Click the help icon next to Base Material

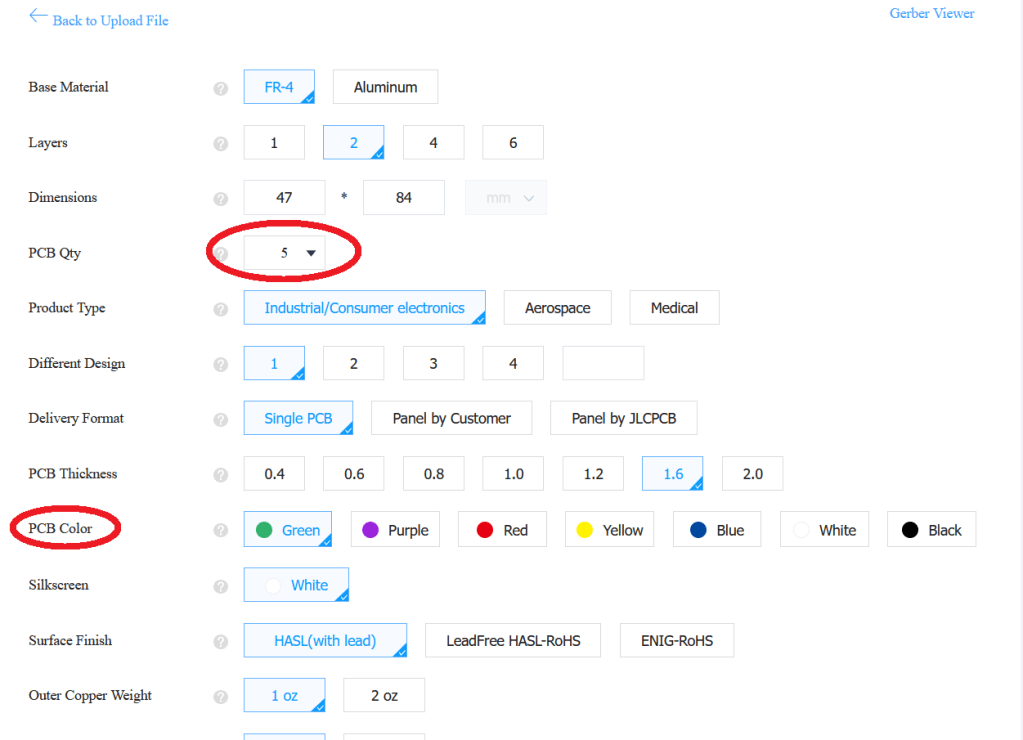(221, 88)
